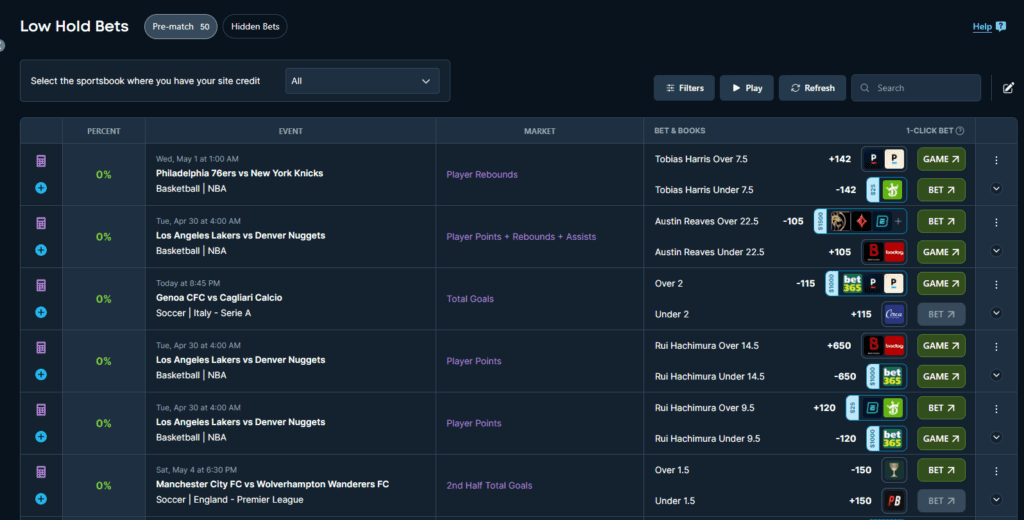Open three-dot menu for Rui Hachimura 9.5 row
Image resolution: width=1024 pixels, height=520 pixels.
coord(996,409)
